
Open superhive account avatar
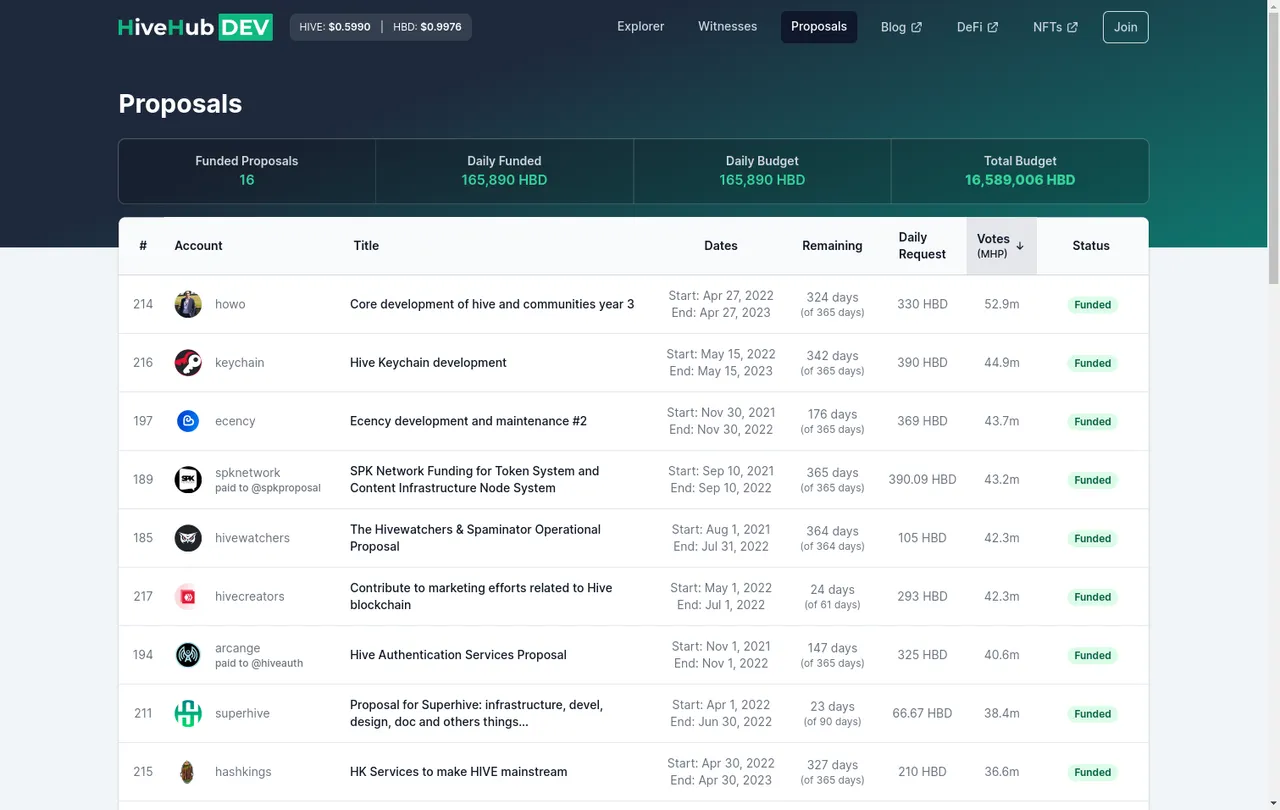pos(188,714)
